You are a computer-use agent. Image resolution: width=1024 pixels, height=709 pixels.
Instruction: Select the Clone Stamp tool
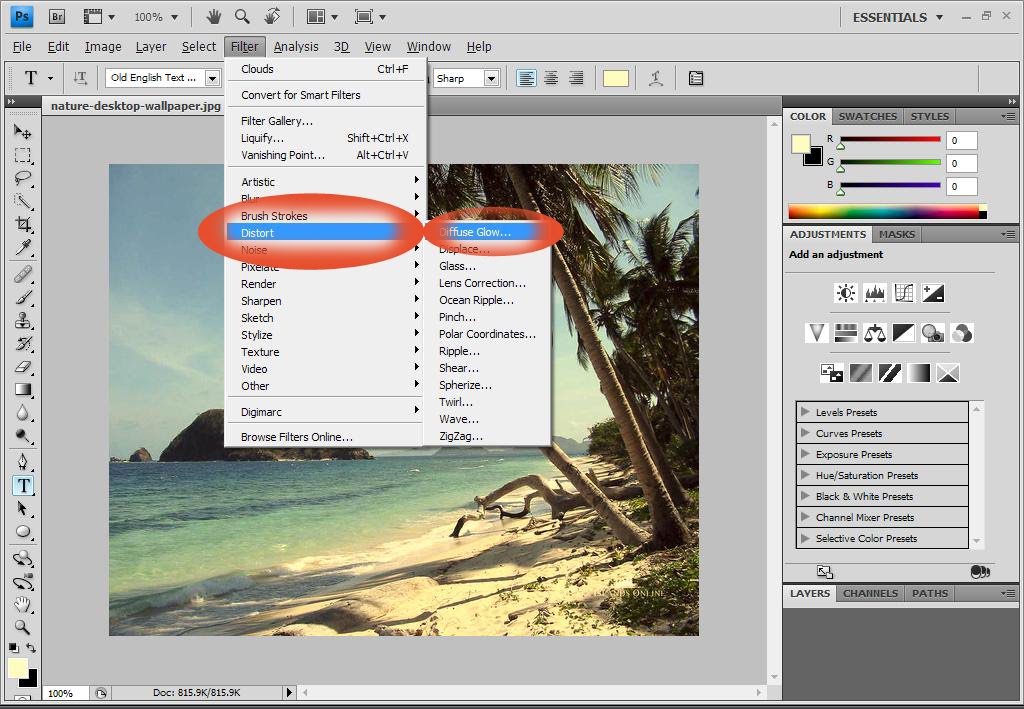click(x=23, y=321)
